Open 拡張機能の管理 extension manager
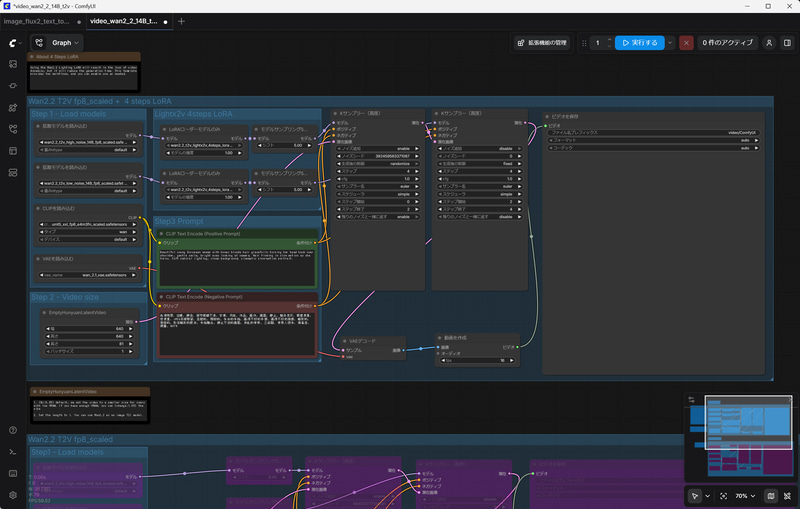This screenshot has height=509, width=800. (x=542, y=43)
